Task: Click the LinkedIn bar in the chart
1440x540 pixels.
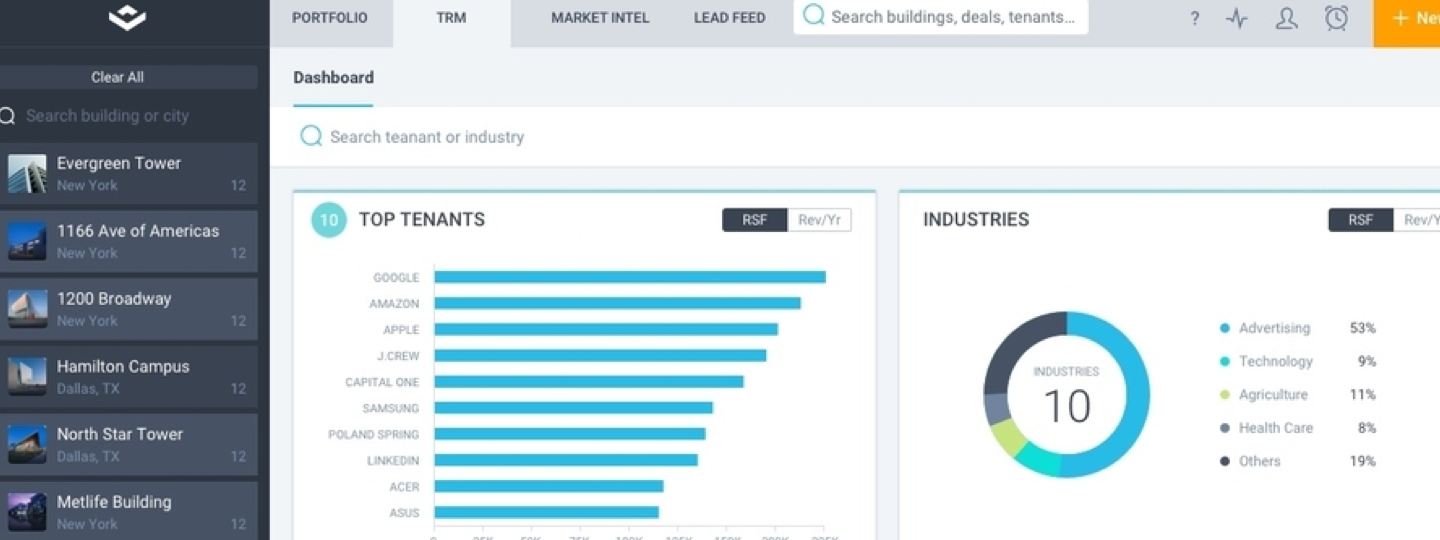Action: pyautogui.click(x=566, y=460)
